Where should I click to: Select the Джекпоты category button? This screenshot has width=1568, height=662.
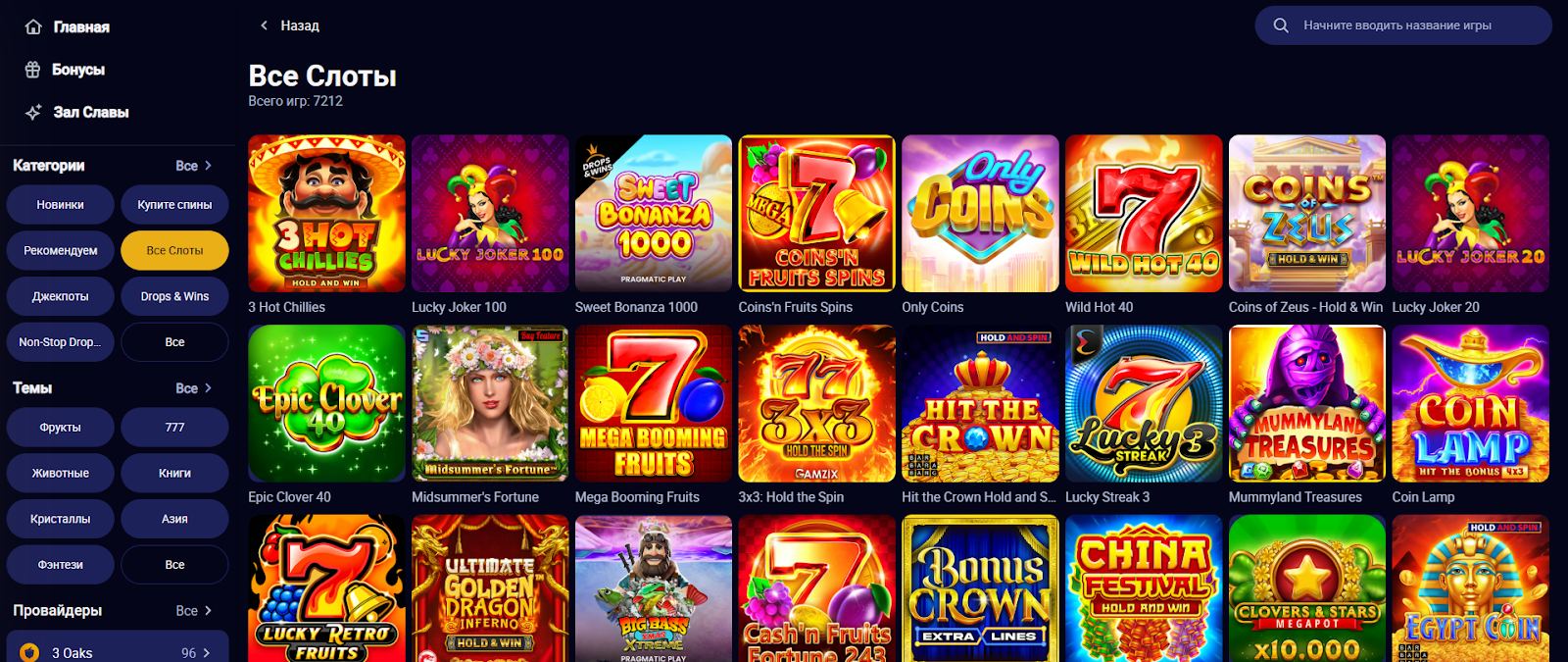coord(61,296)
